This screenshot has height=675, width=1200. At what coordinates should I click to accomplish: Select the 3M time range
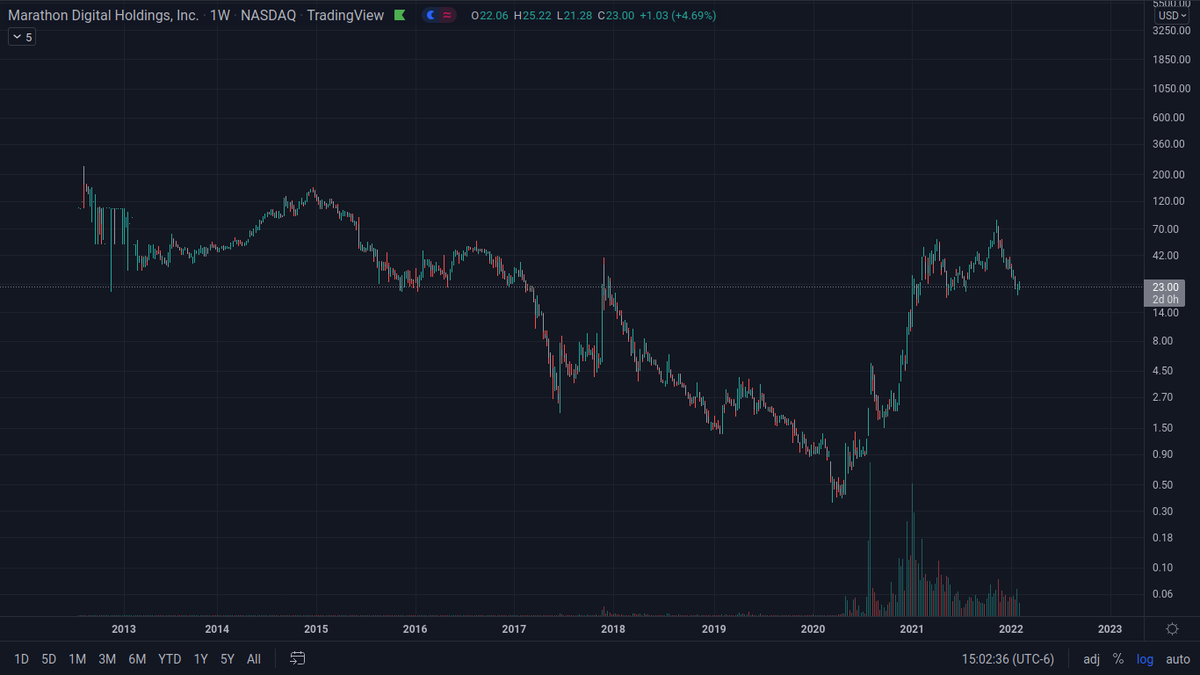[107, 659]
